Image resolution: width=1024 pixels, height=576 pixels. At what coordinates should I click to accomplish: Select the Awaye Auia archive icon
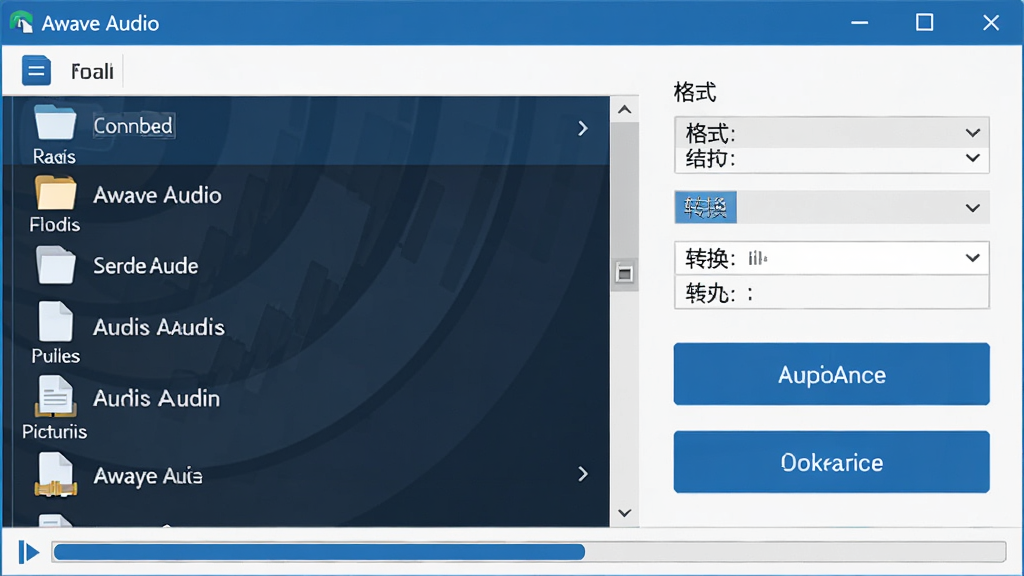click(x=55, y=475)
